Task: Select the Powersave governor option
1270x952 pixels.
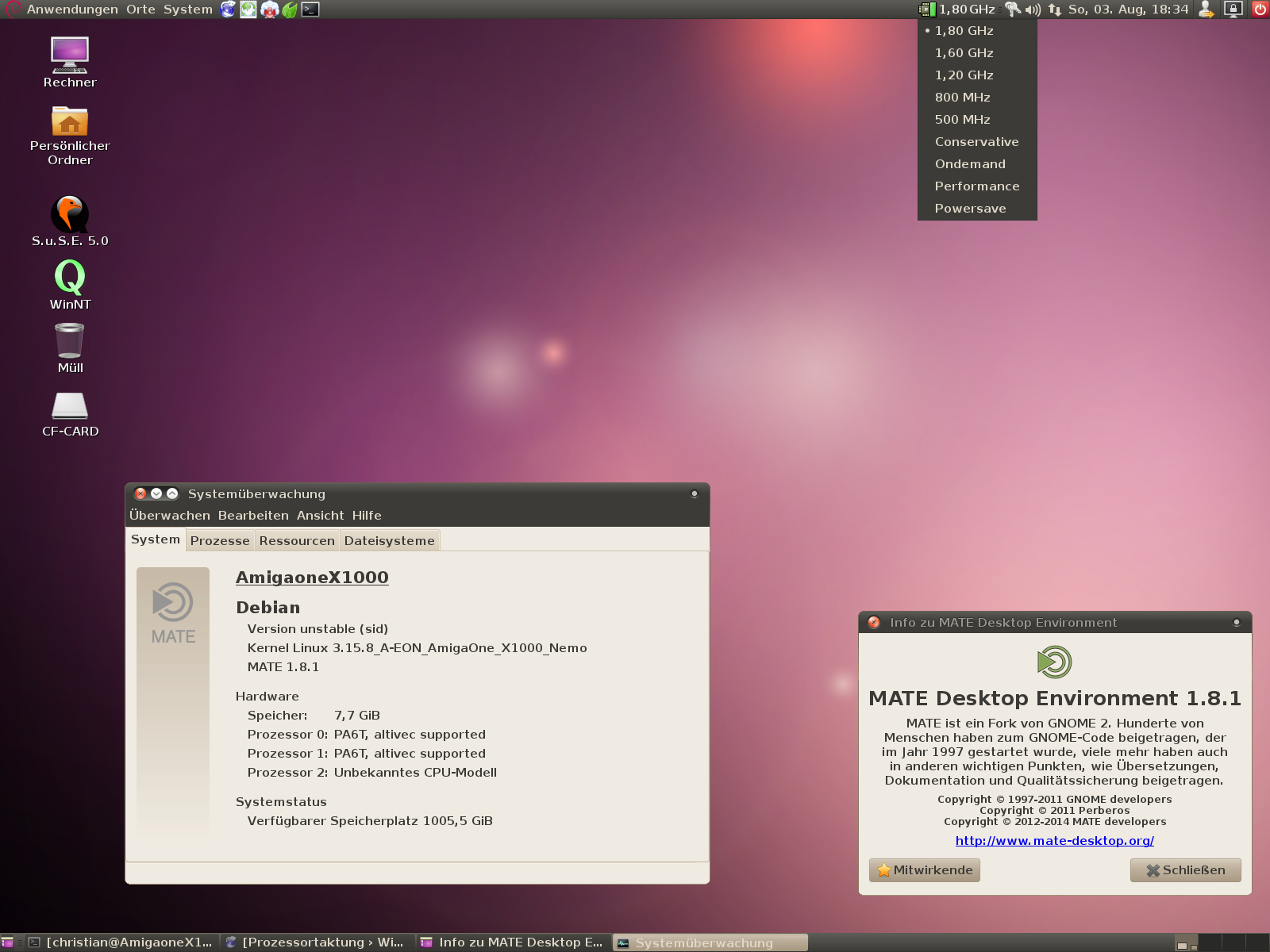Action: click(970, 209)
